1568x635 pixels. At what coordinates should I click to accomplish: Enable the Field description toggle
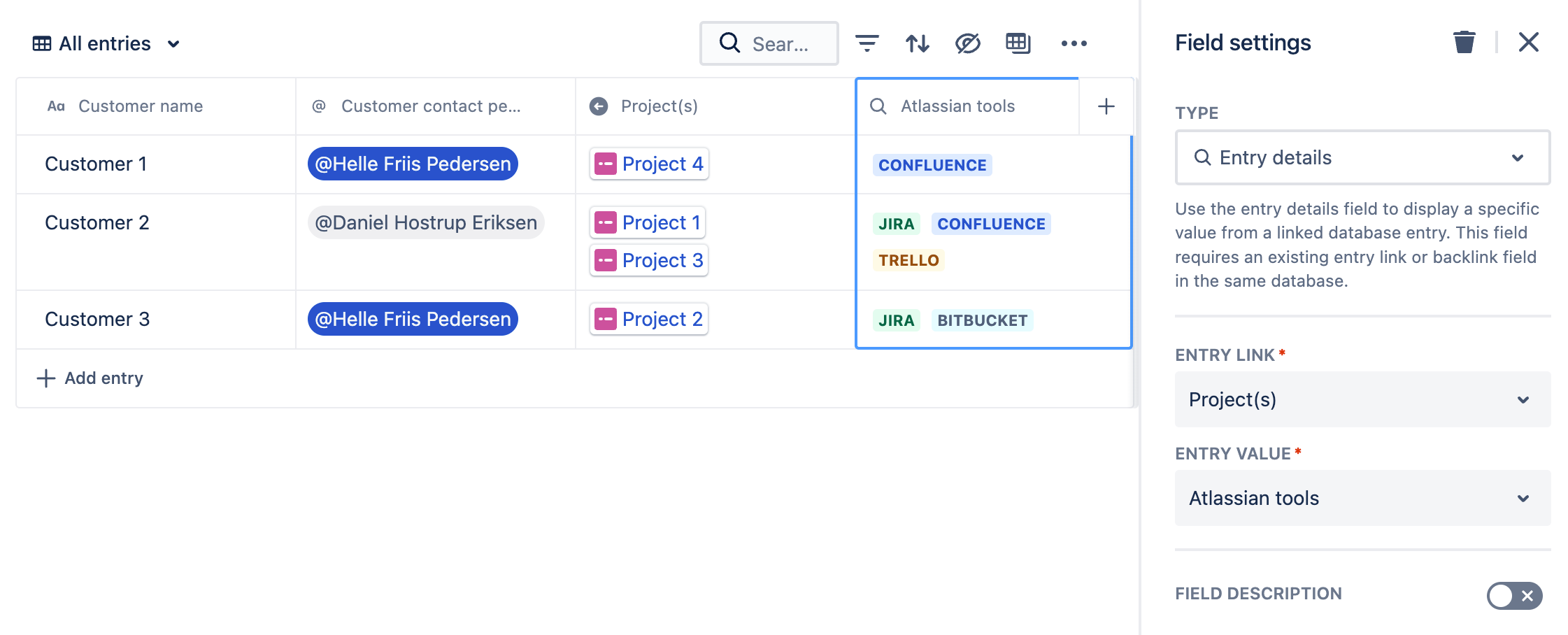[1514, 596]
